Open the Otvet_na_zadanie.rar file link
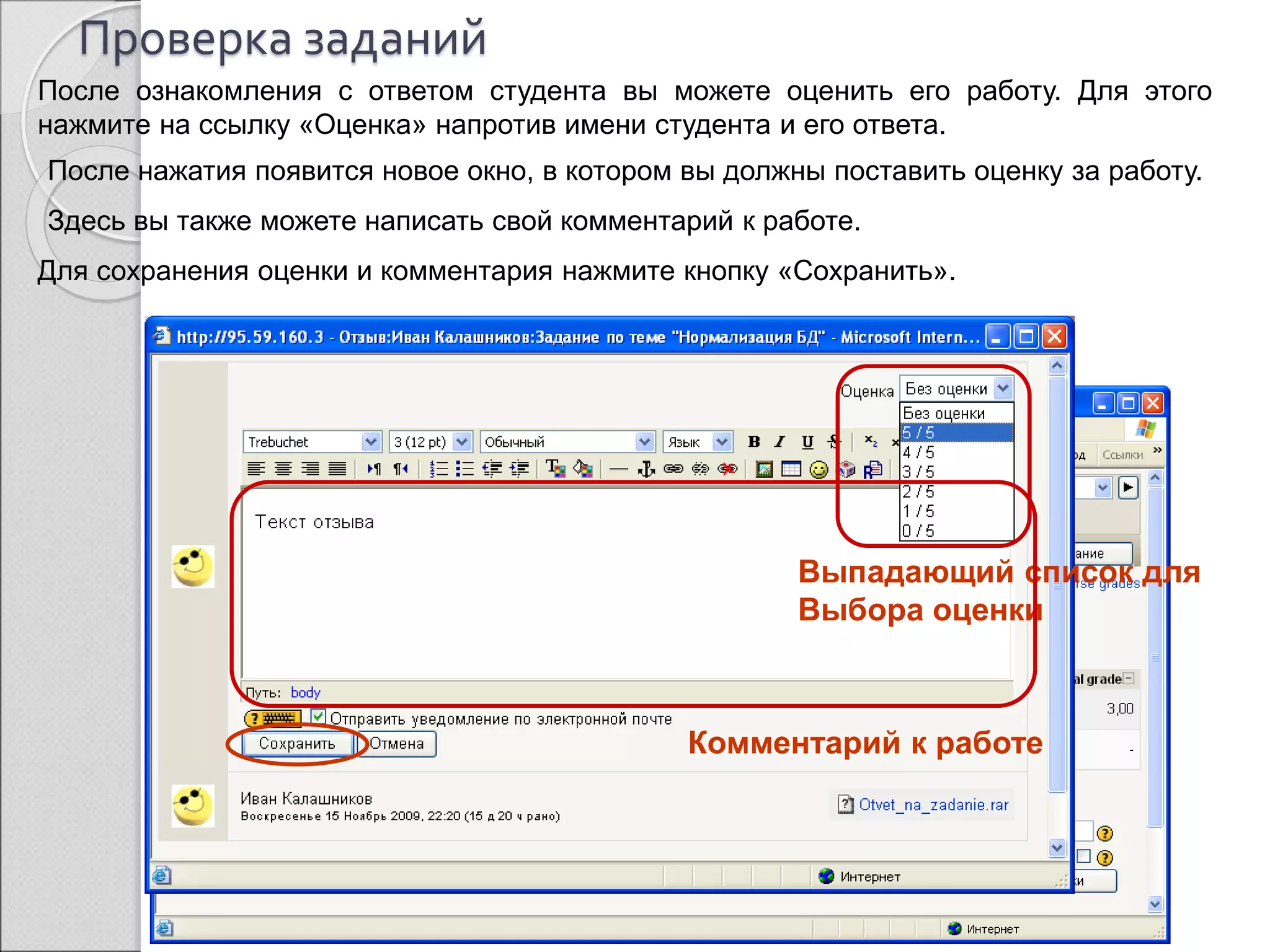Image resolution: width=1270 pixels, height=952 pixels. point(933,804)
